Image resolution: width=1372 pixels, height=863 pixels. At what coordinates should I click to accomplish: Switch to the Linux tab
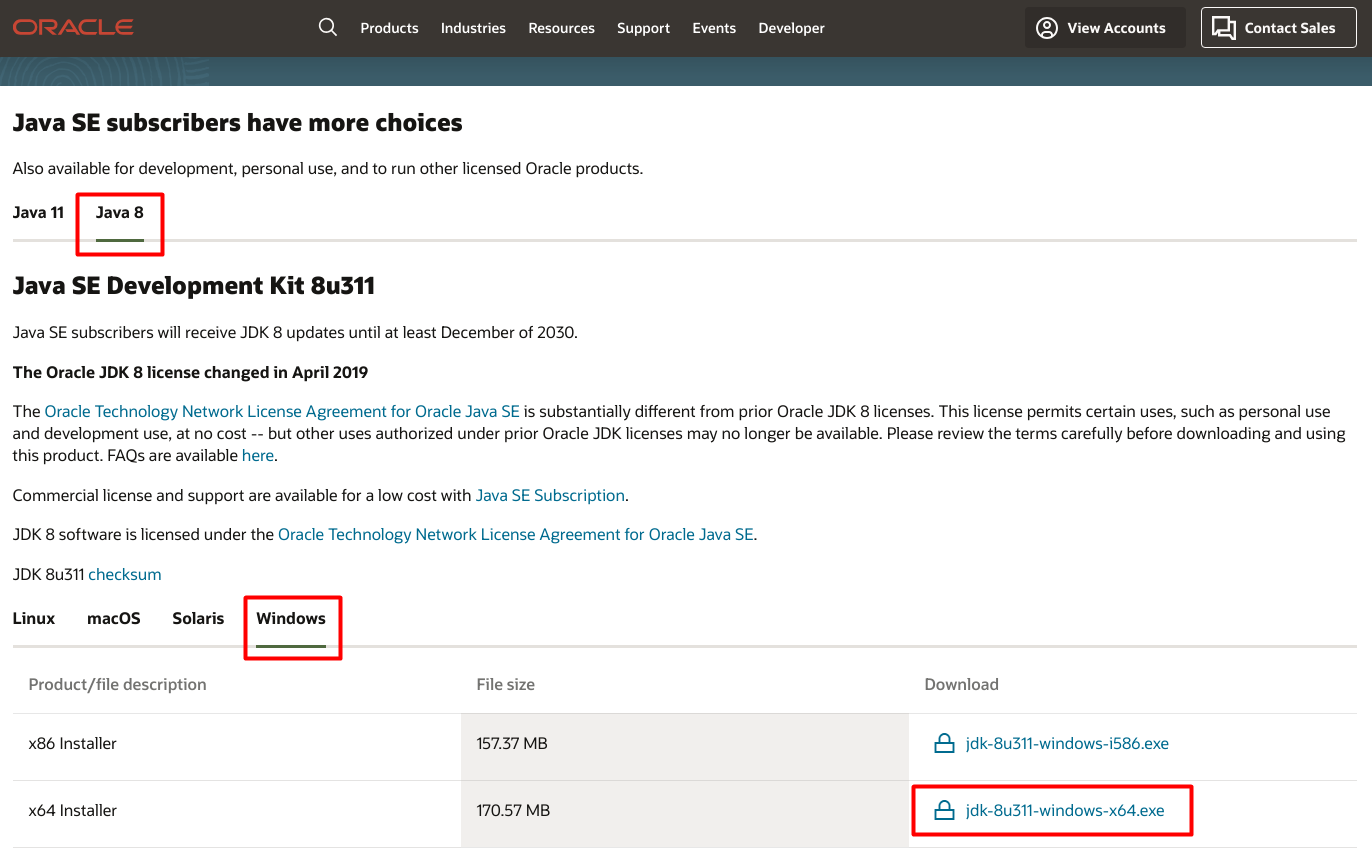pyautogui.click(x=34, y=618)
